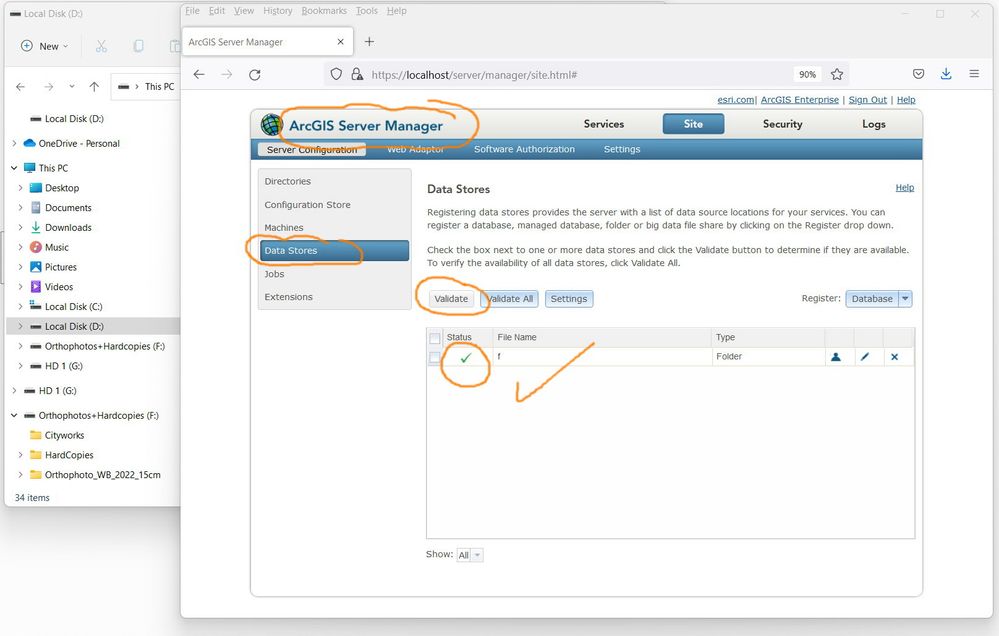Open the Services tab
Viewport: 999px width, 636px height.
[x=603, y=124]
